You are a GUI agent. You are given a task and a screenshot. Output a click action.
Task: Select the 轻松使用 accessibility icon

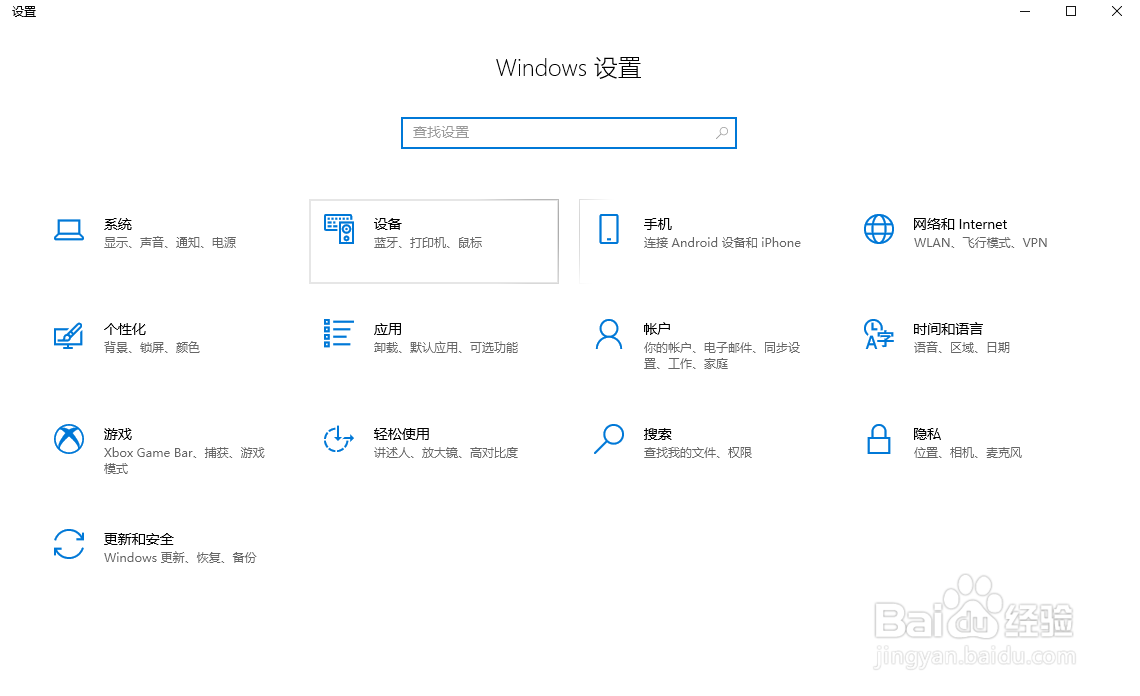[x=337, y=440]
